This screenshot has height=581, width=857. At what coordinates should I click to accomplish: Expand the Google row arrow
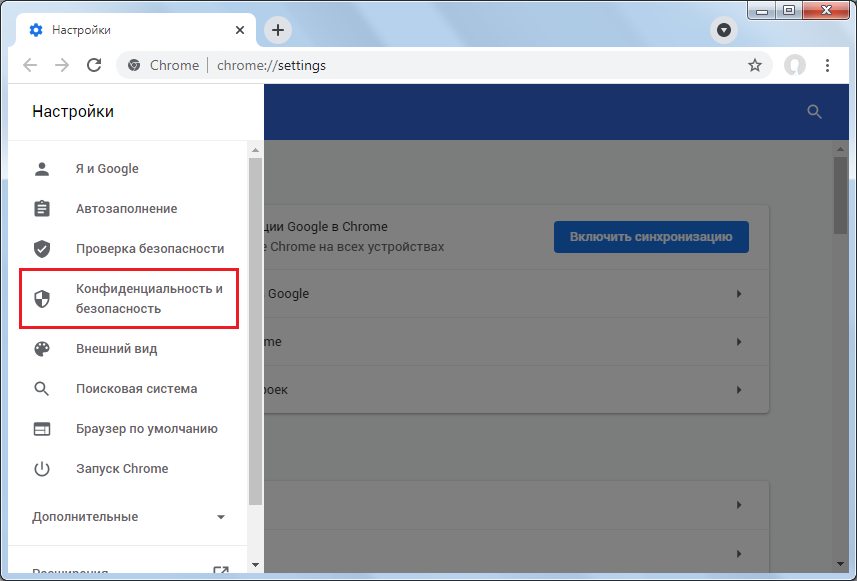[738, 294]
